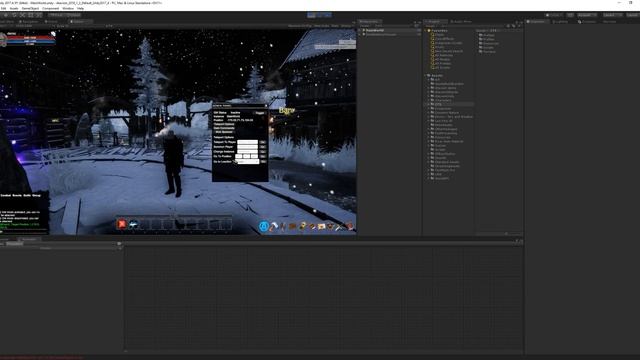Screen dimensions: 640x360
Task: Click the Play button to stop play mode
Action: point(311,15)
